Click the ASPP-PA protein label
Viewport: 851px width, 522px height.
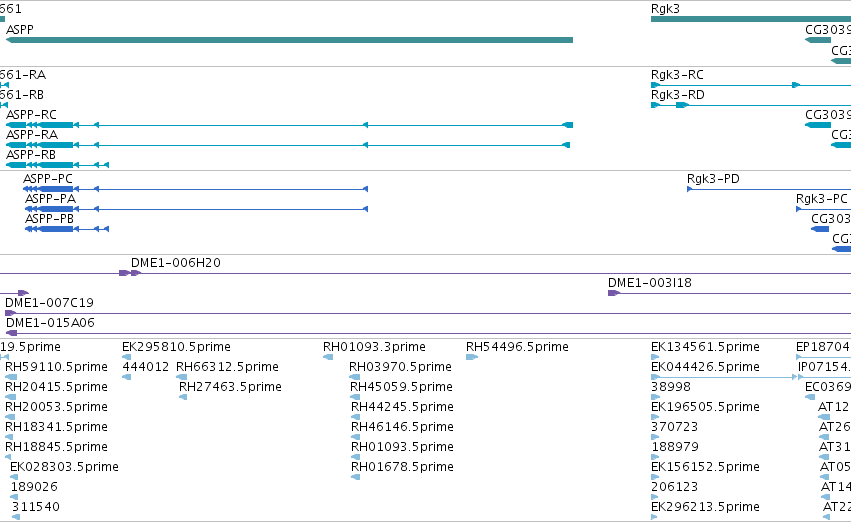tap(50, 199)
